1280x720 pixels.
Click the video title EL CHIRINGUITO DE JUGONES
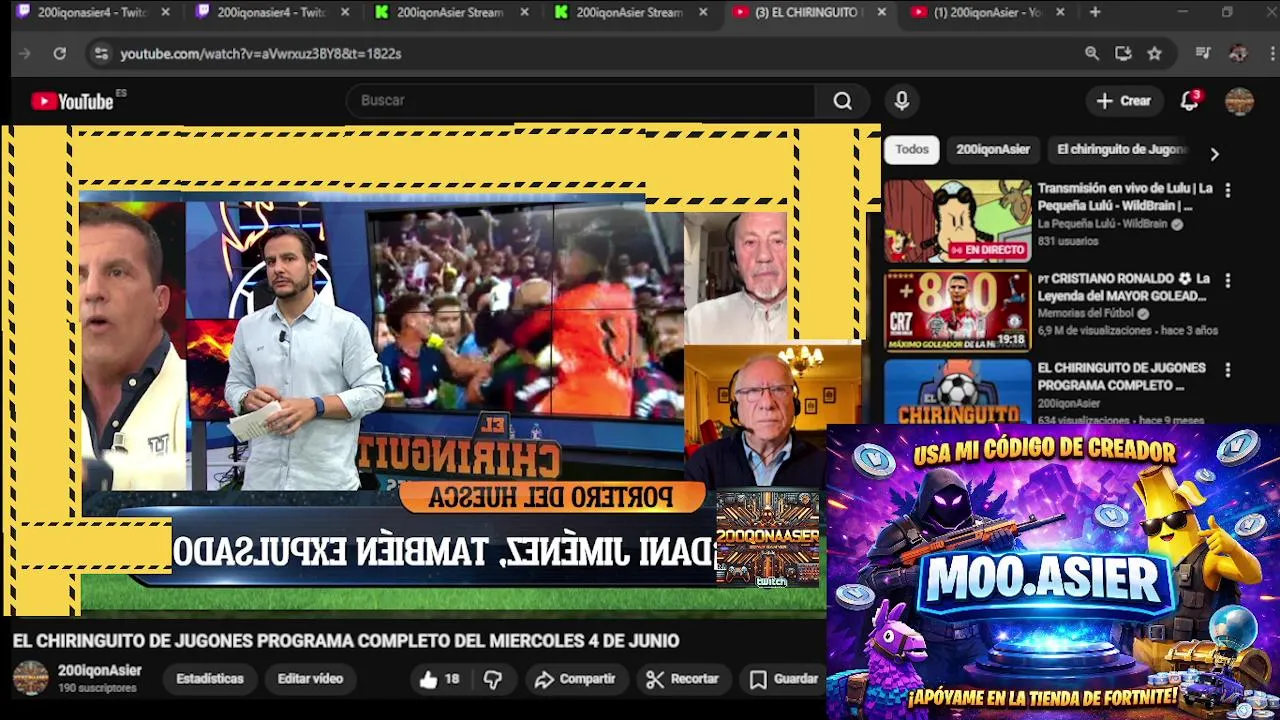[346, 641]
